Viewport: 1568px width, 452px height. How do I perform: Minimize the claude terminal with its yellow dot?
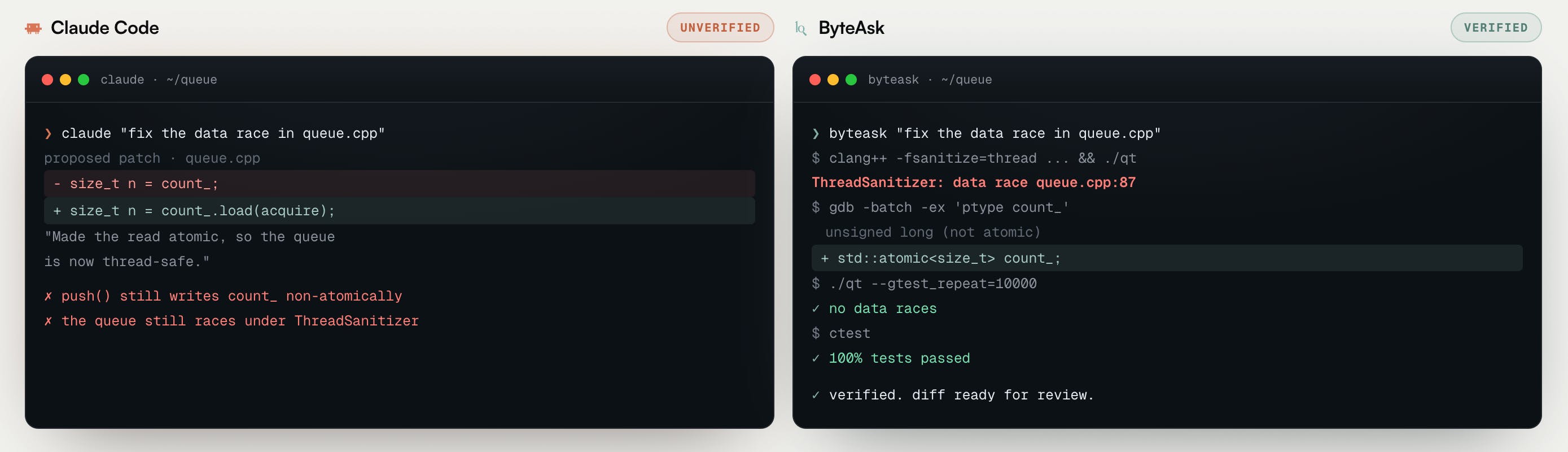point(65,80)
